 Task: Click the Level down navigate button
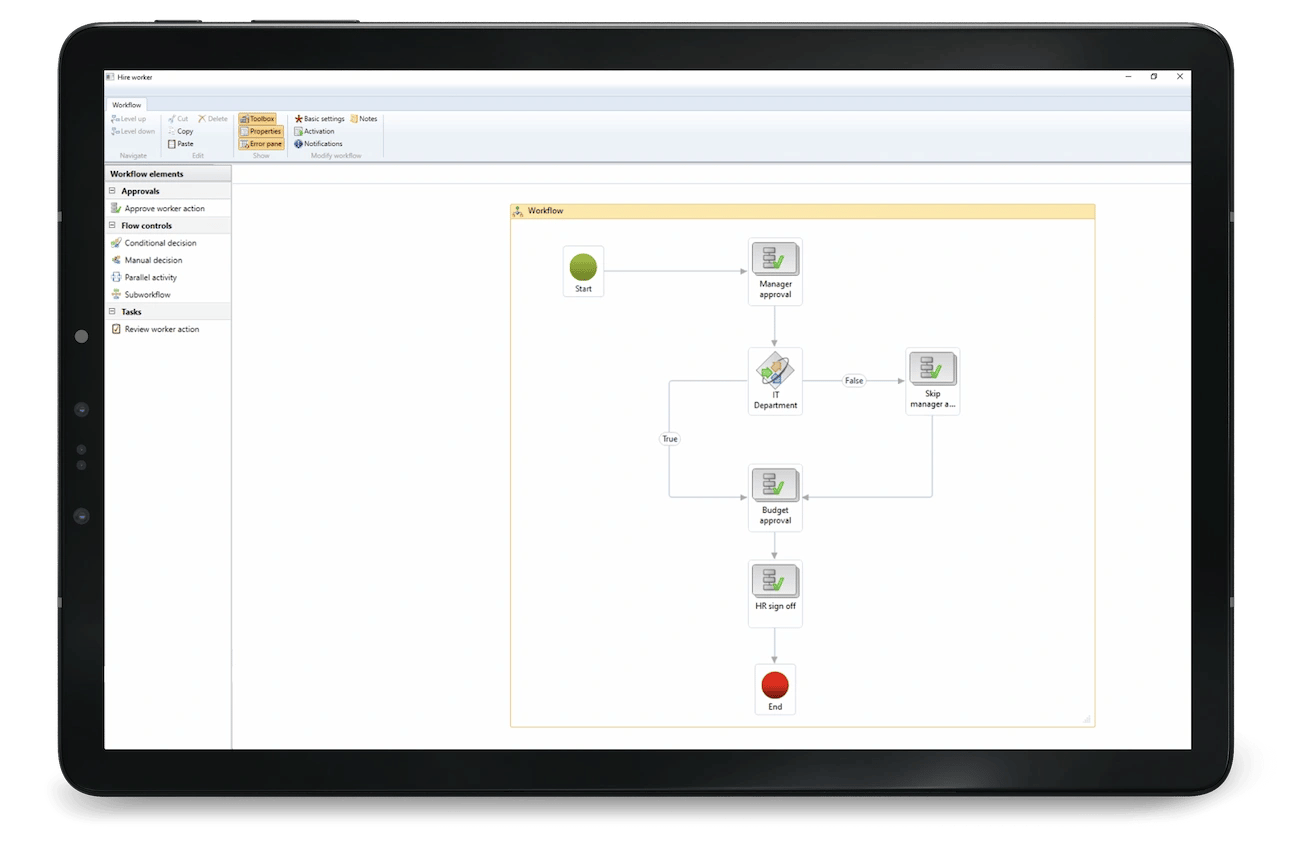click(133, 131)
